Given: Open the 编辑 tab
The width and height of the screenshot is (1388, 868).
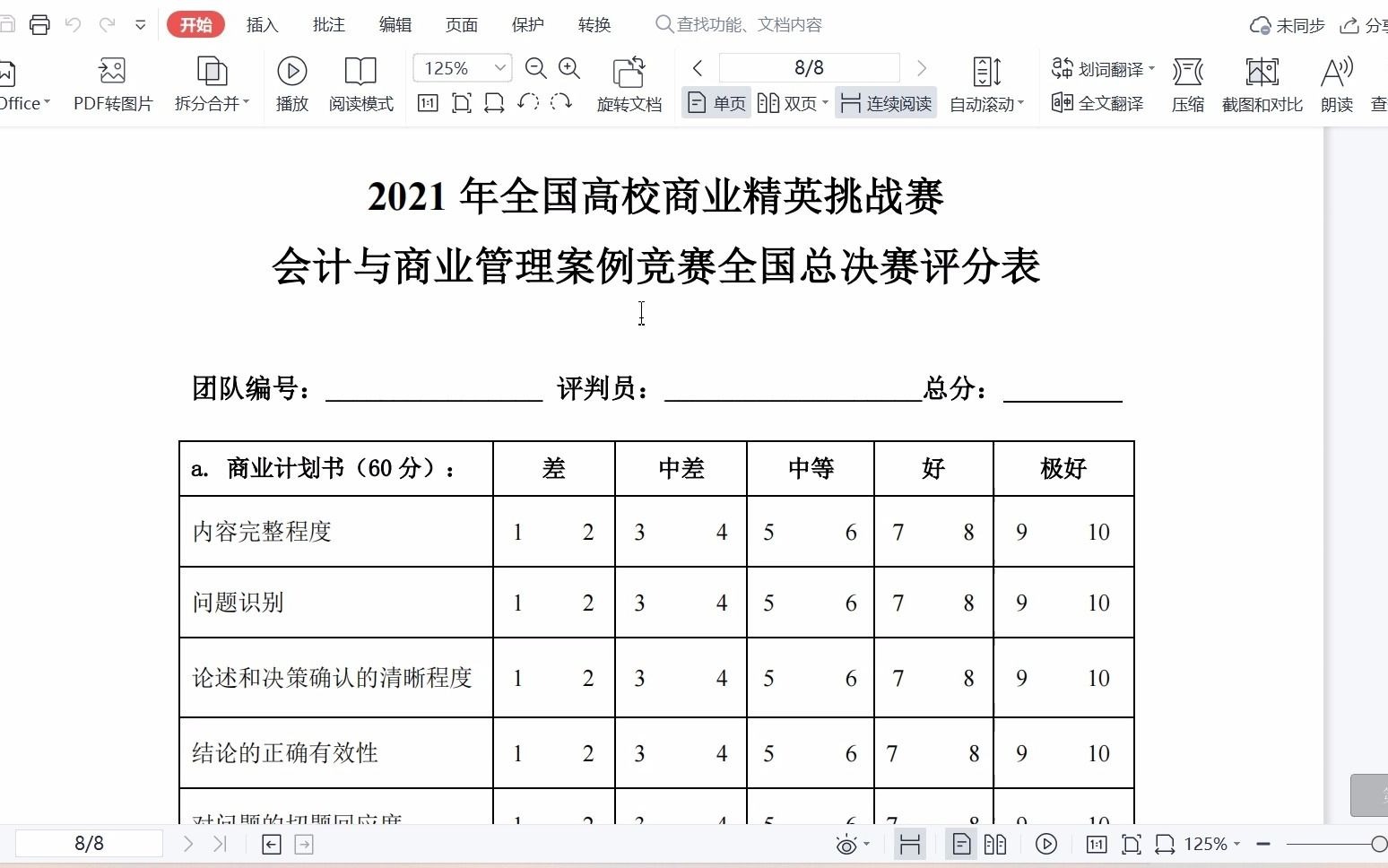Looking at the screenshot, I should [395, 24].
